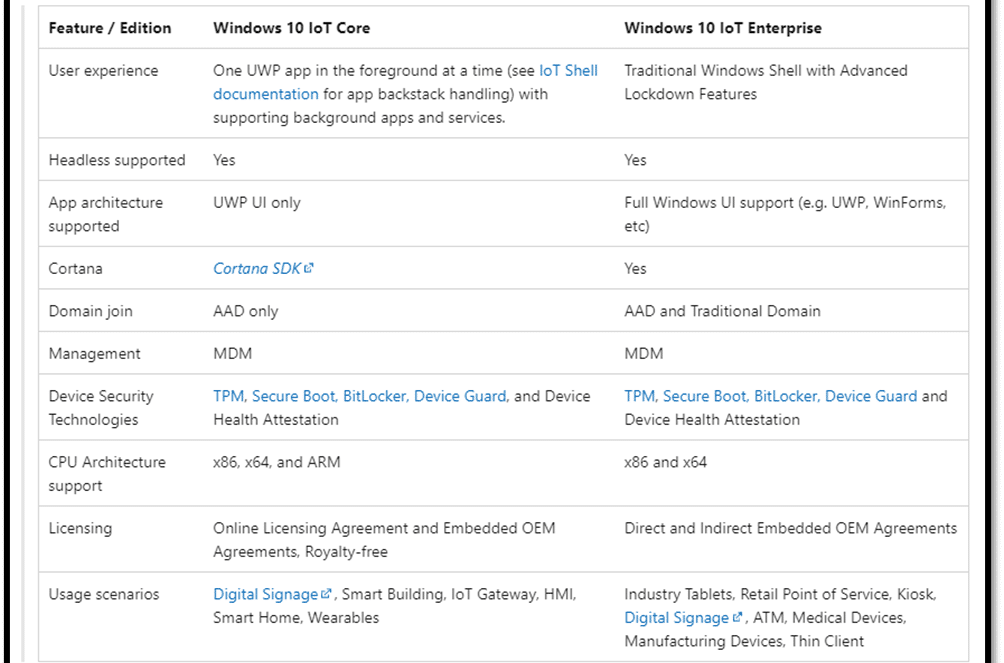
Task: Click the 'App architecture supported' row label
Action: click(x=106, y=214)
